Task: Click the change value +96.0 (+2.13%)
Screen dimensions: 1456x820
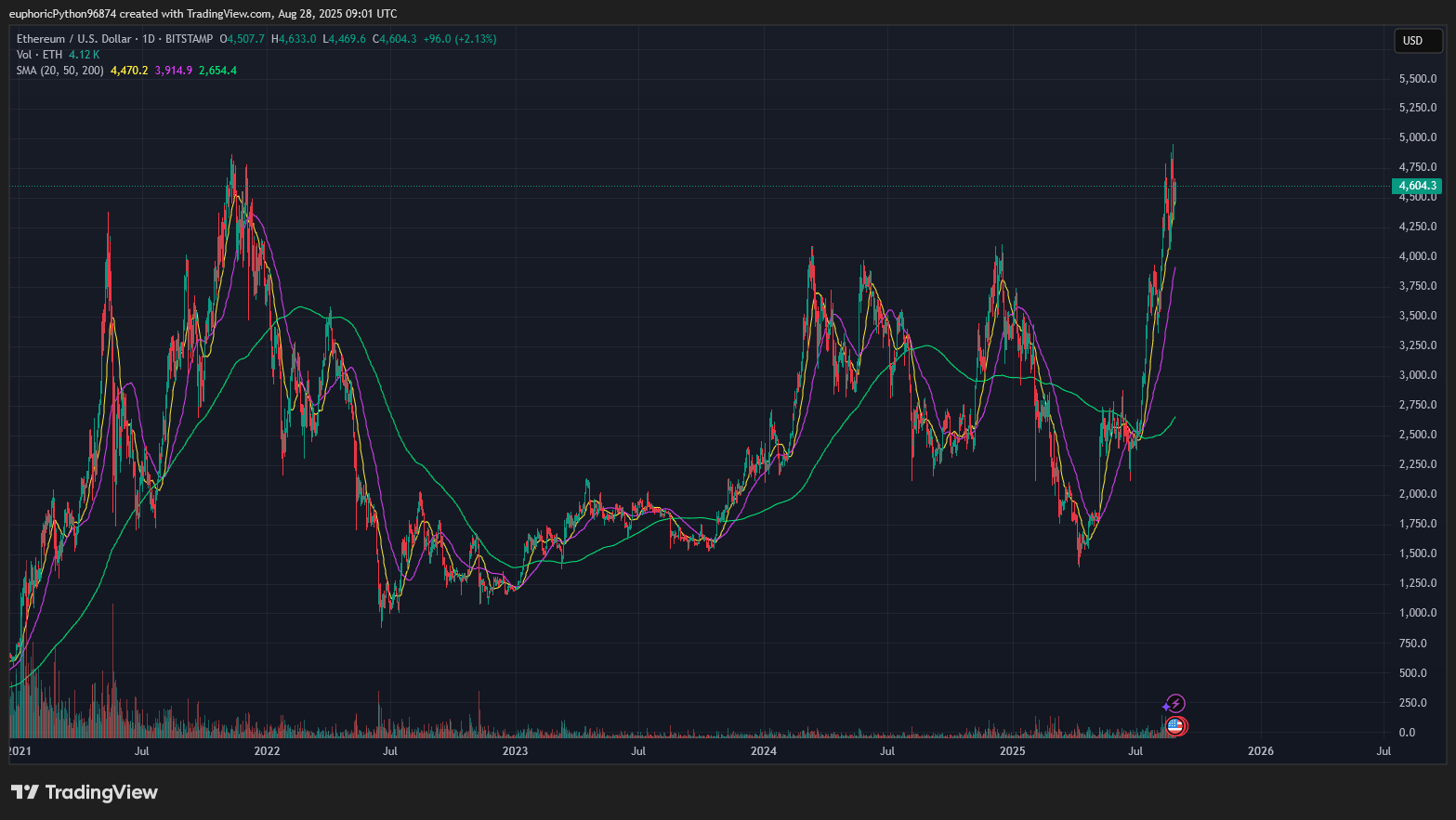Action: coord(460,39)
